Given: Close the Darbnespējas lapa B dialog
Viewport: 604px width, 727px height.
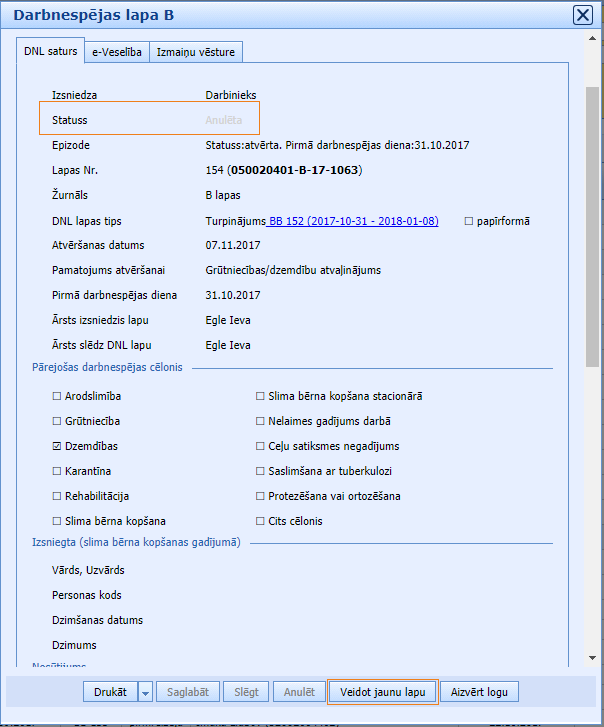Looking at the screenshot, I should 582,15.
